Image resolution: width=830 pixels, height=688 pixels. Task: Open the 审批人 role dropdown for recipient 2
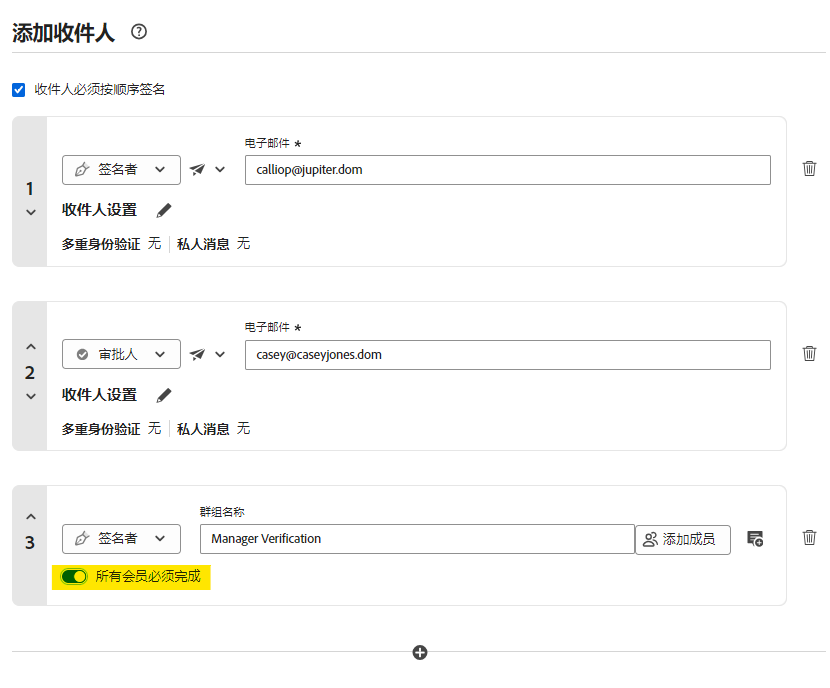coord(121,354)
